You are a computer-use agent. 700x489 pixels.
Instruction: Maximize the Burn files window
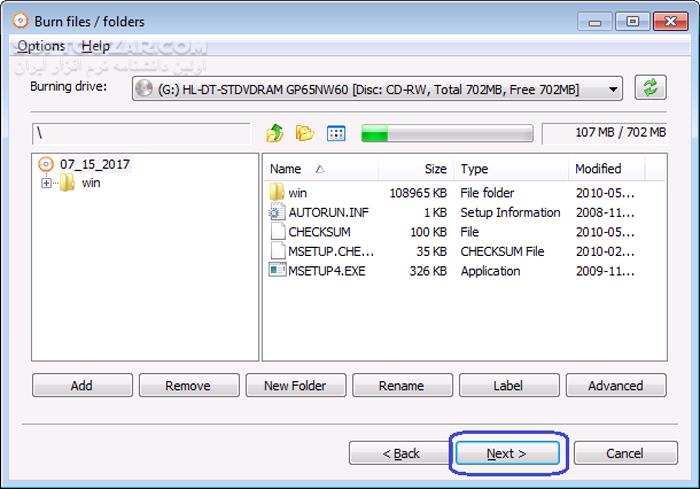tap(632, 21)
